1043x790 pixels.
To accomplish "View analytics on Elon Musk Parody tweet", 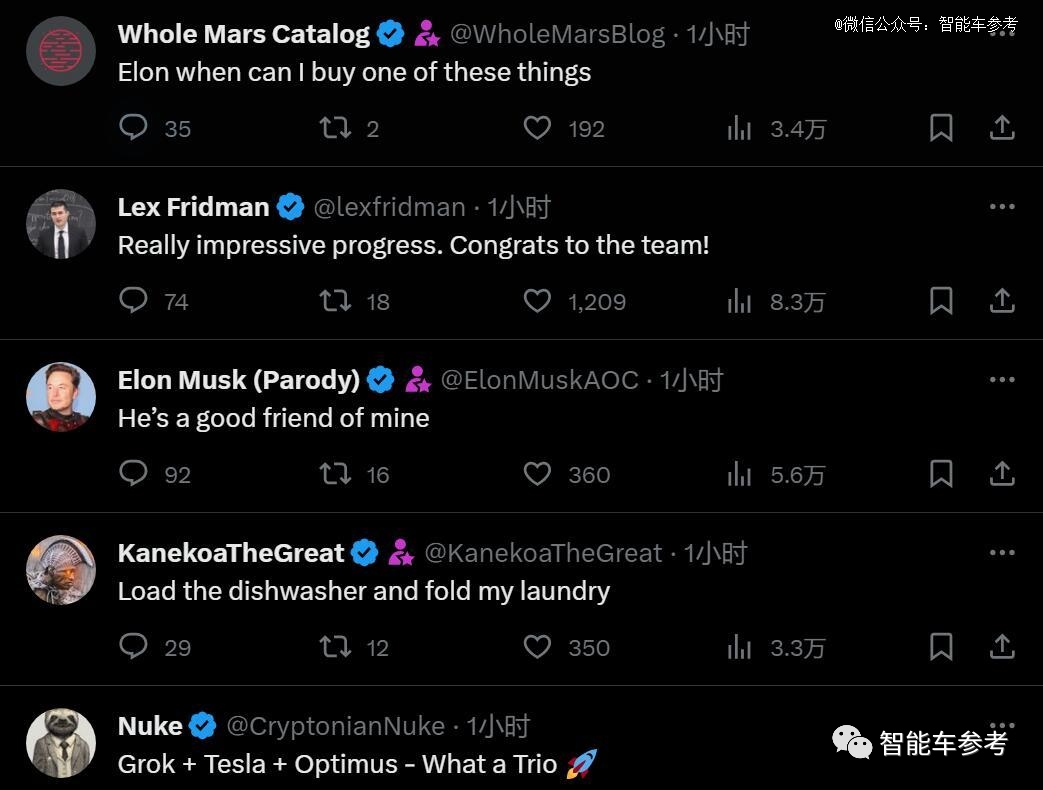I will pos(740,474).
